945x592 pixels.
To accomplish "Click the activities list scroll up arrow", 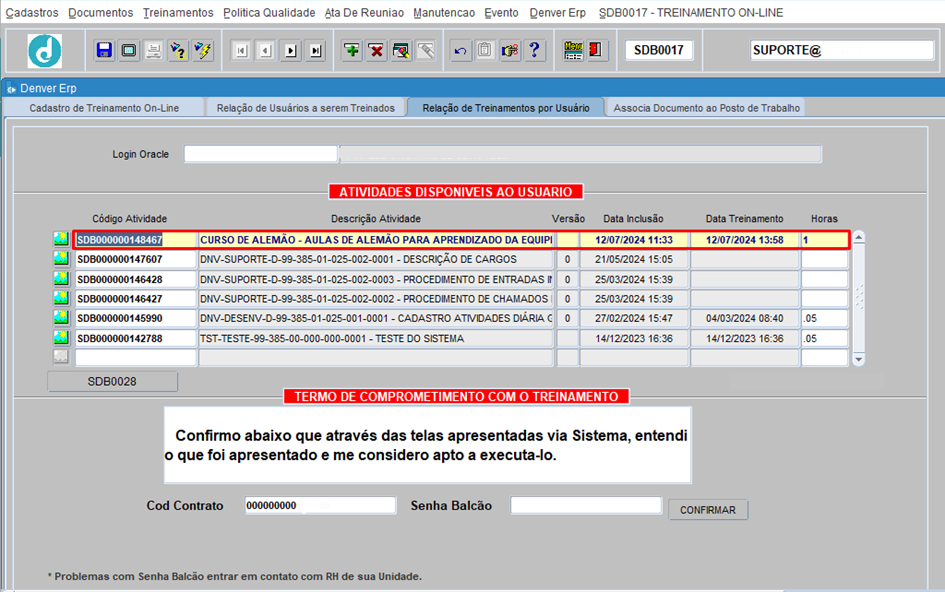I will (859, 238).
